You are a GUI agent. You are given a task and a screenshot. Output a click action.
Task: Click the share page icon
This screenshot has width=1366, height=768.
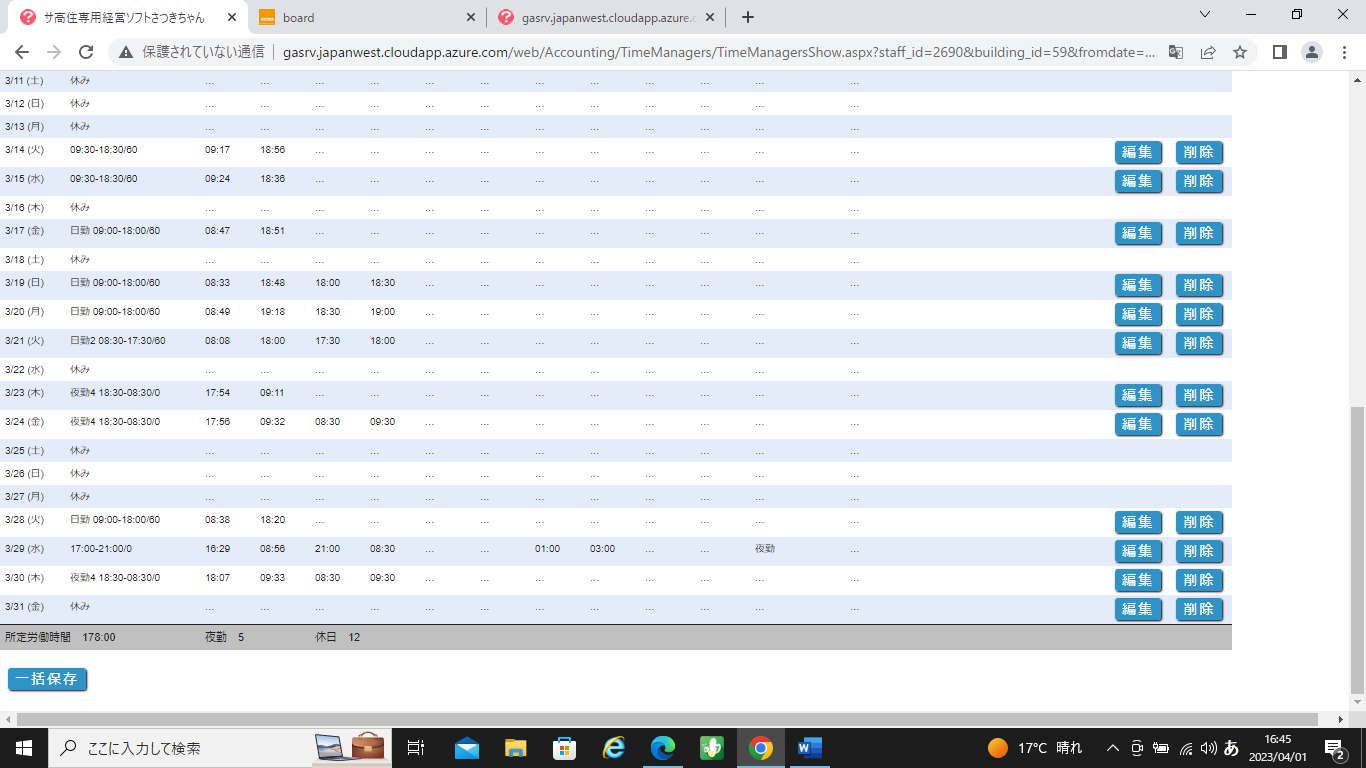(x=1208, y=52)
